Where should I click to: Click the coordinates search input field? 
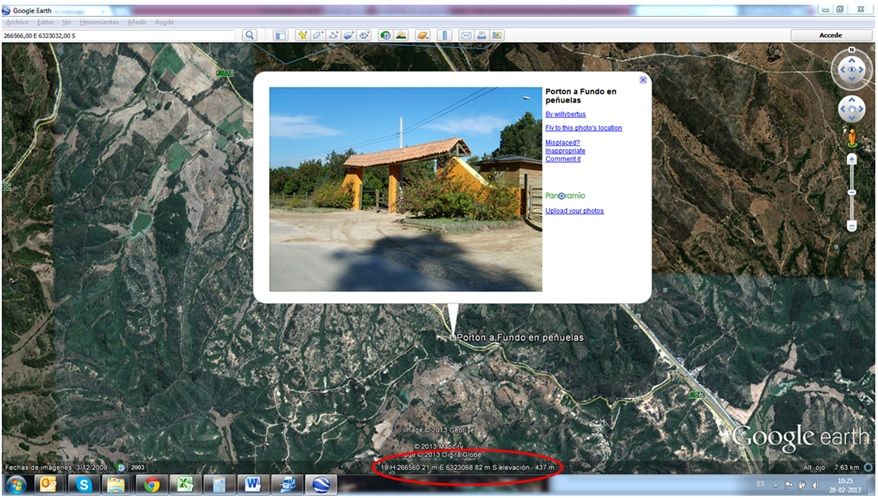(x=118, y=35)
